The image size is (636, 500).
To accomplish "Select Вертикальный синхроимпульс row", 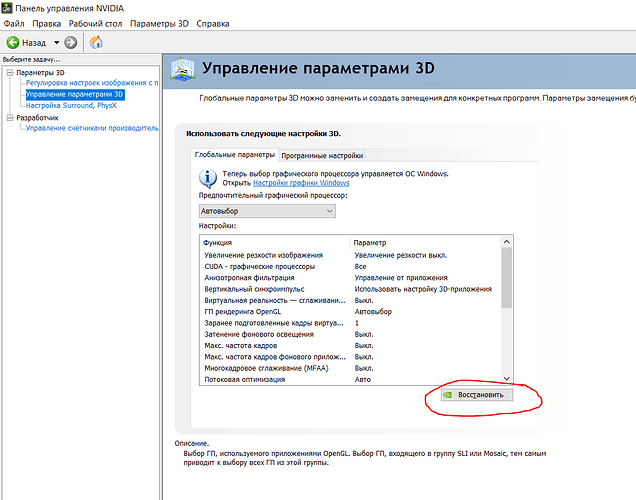I will (350, 289).
